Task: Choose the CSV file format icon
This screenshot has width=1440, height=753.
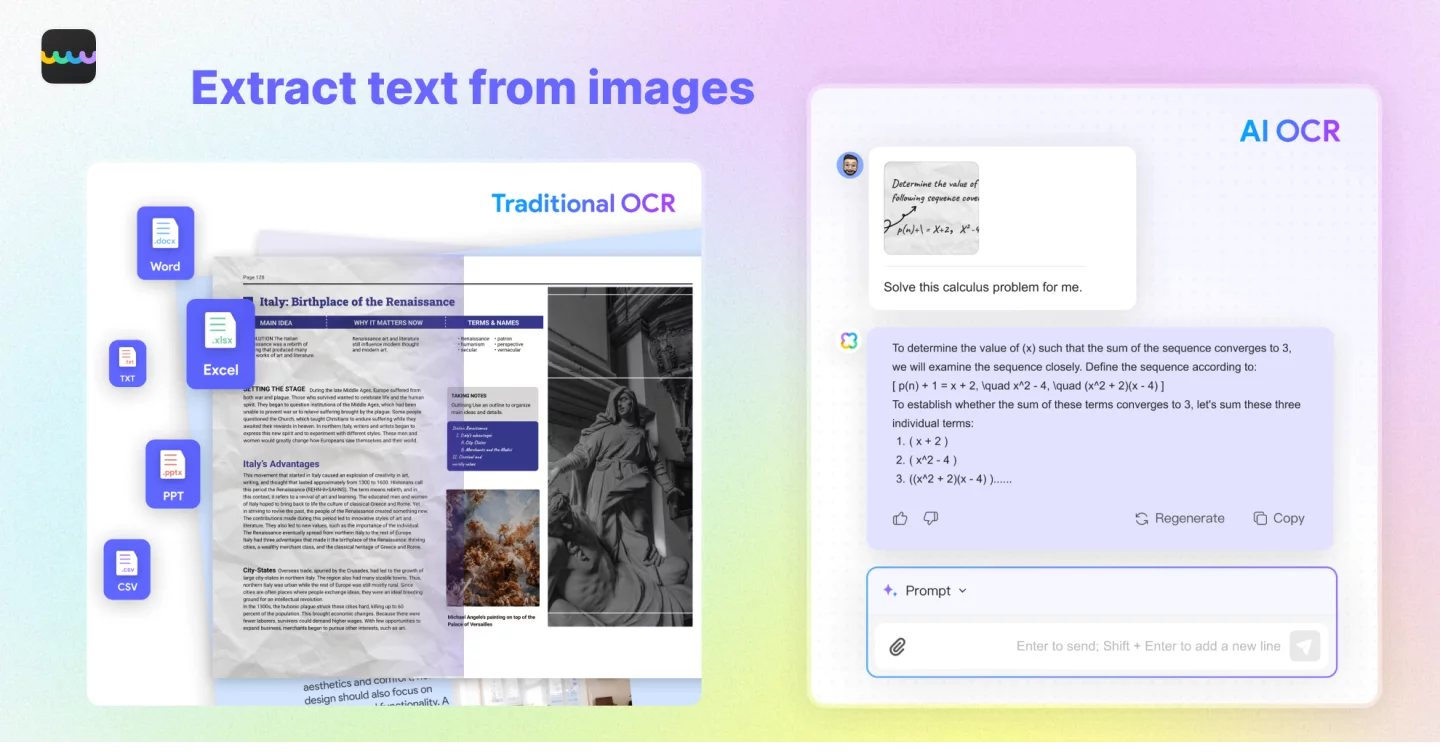Action: (127, 570)
